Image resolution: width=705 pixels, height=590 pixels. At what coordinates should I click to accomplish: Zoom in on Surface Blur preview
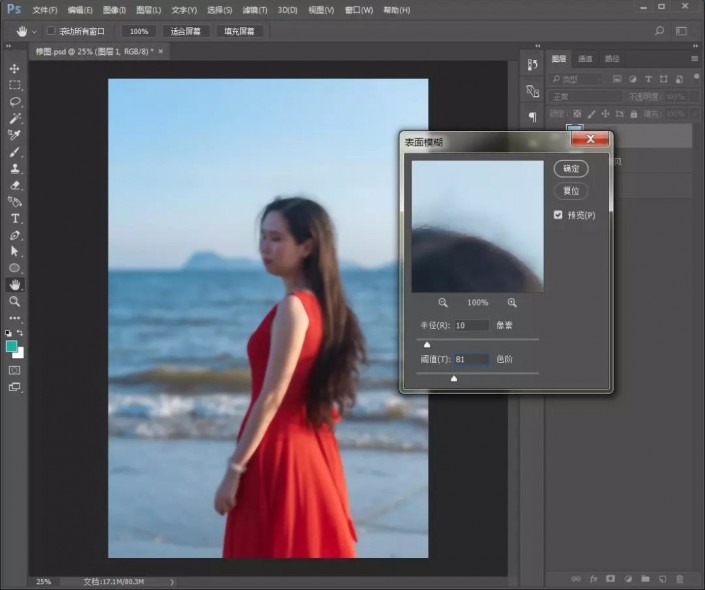512,303
